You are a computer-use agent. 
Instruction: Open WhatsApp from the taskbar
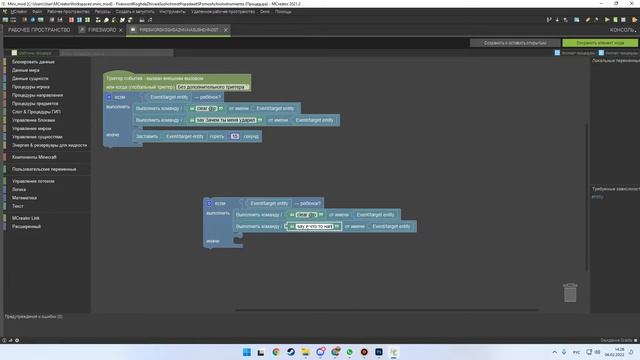[349, 352]
